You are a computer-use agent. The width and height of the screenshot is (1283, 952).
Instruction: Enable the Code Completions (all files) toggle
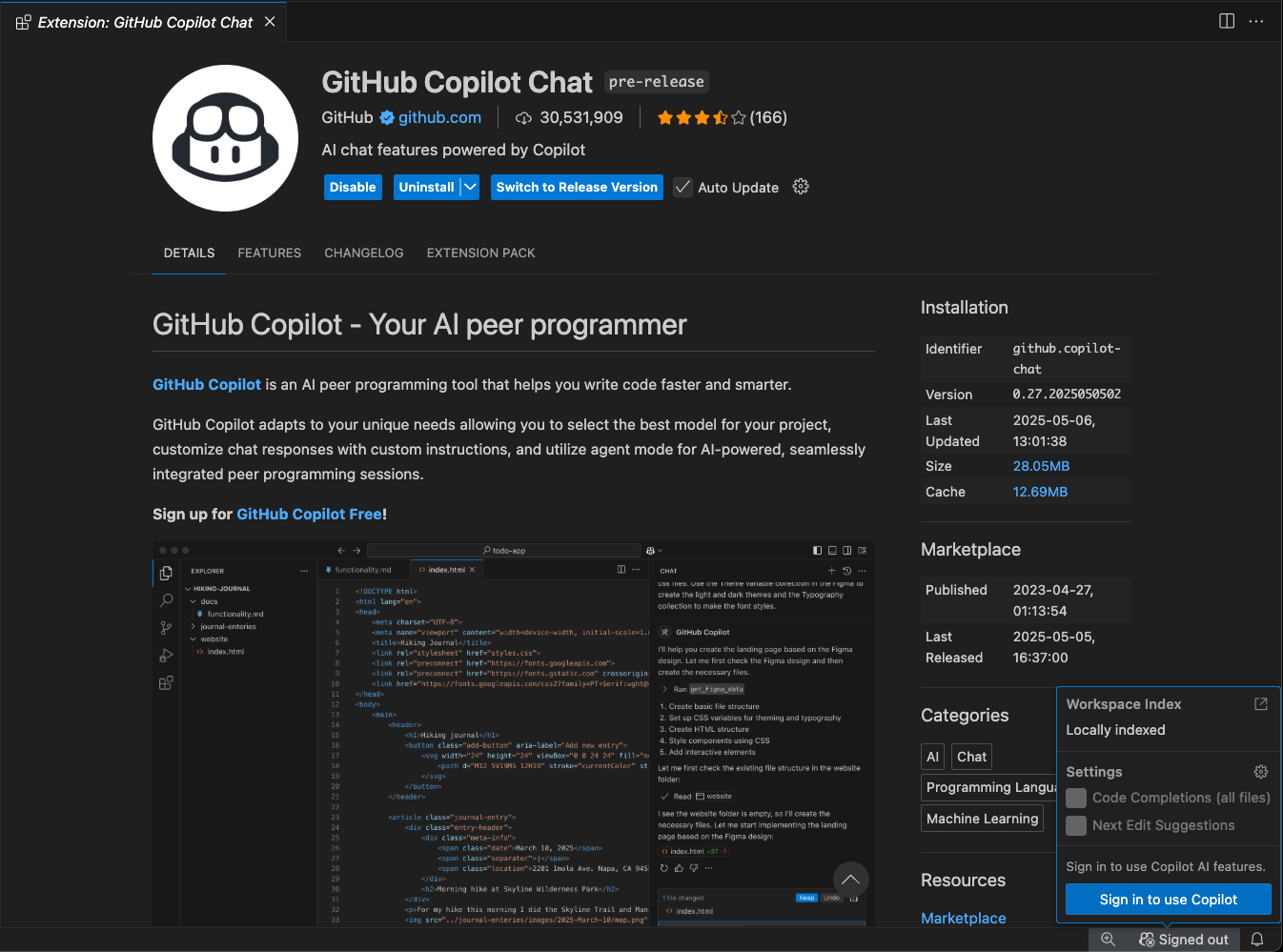click(x=1076, y=798)
